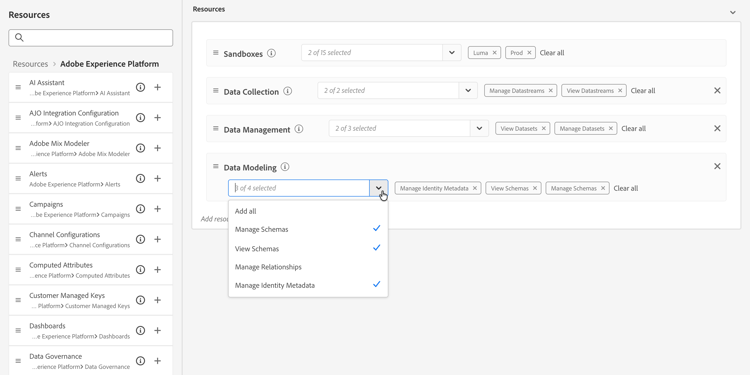The height and width of the screenshot is (375, 750).
Task: Add the Campaigns resource
Action: [x=157, y=209]
